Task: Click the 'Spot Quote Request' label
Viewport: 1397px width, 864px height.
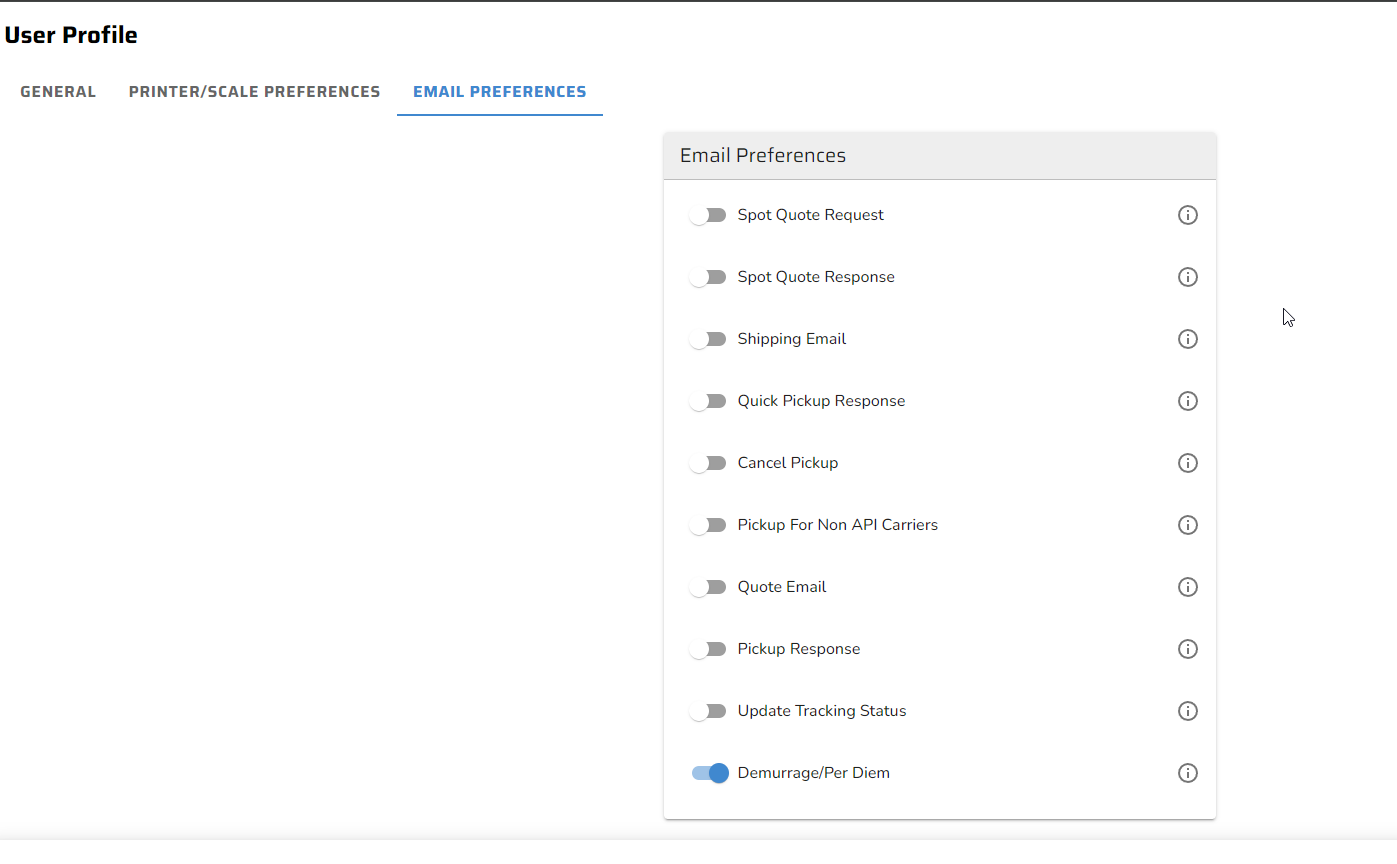Action: (x=811, y=215)
